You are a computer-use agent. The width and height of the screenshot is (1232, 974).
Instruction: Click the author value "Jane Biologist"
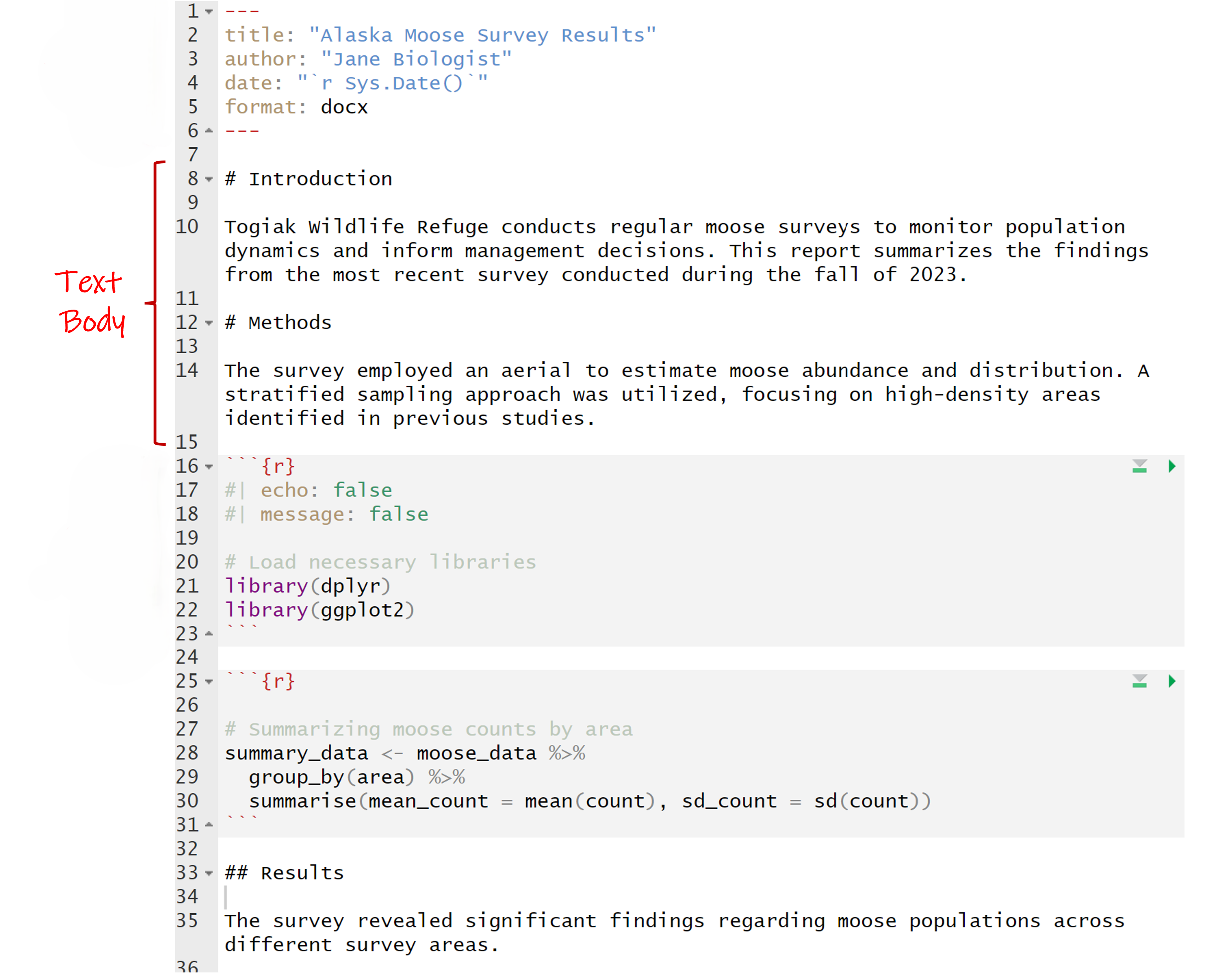(416, 59)
